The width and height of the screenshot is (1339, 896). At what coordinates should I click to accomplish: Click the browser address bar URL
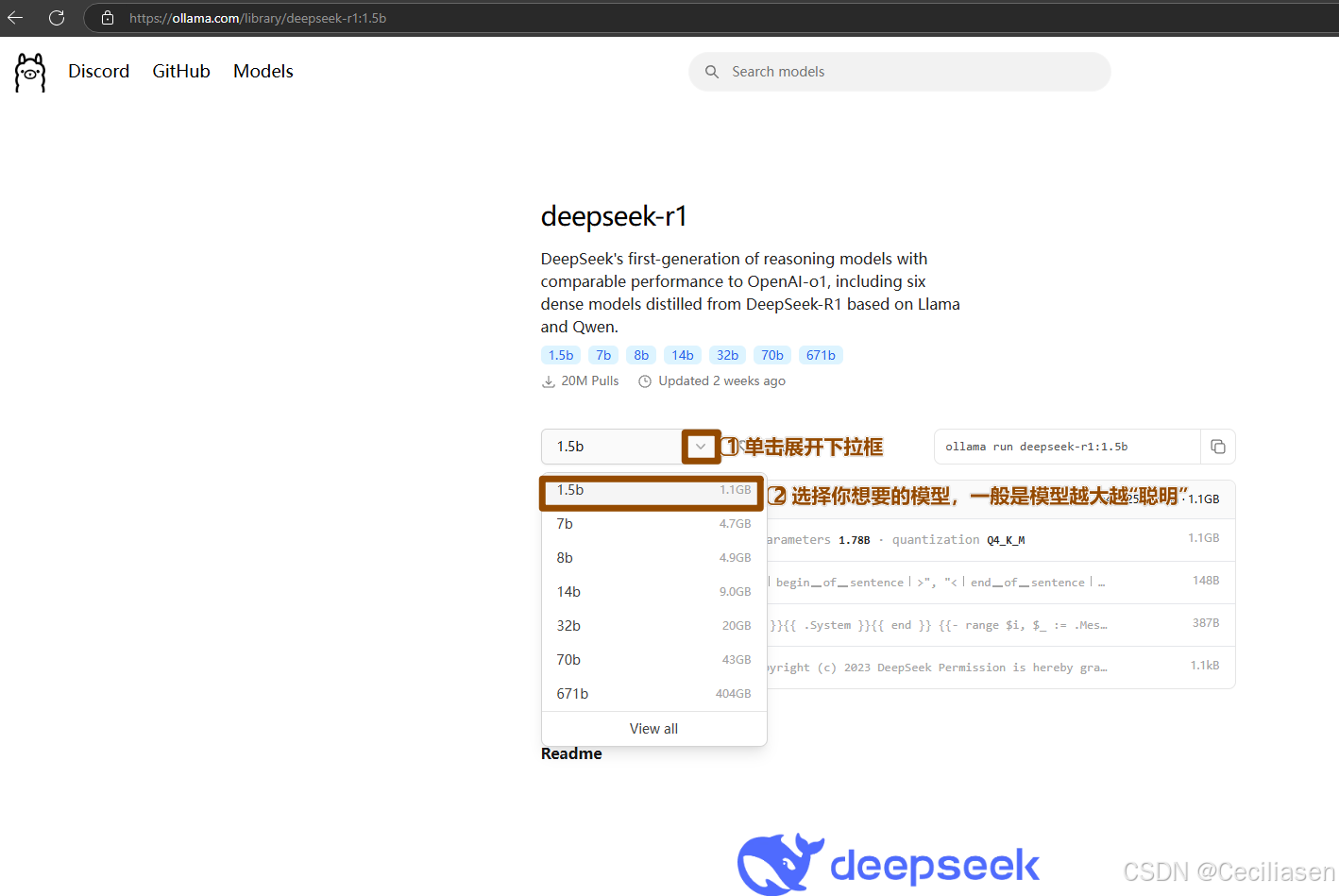(258, 18)
